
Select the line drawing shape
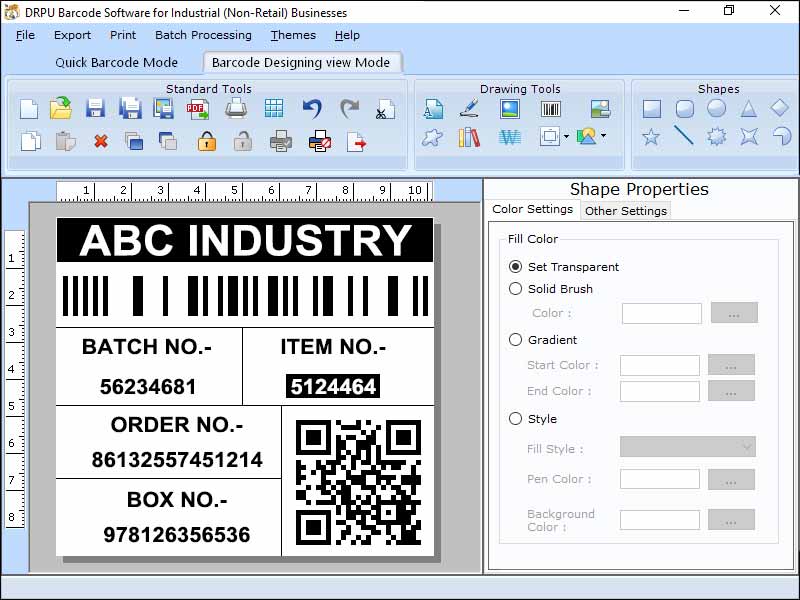[x=684, y=135]
